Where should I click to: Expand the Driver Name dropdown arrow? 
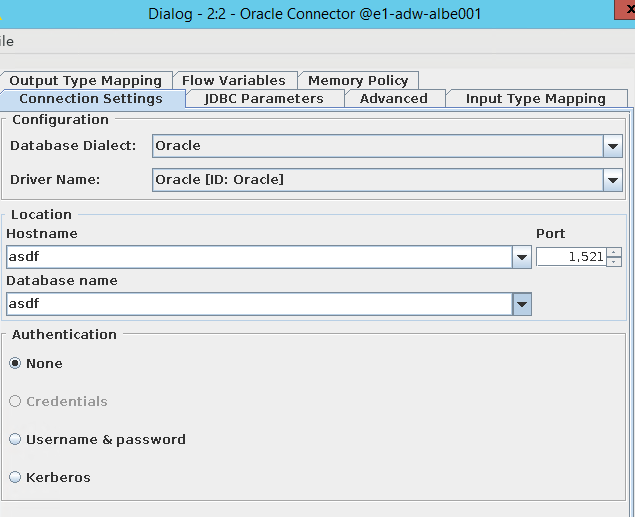(613, 180)
